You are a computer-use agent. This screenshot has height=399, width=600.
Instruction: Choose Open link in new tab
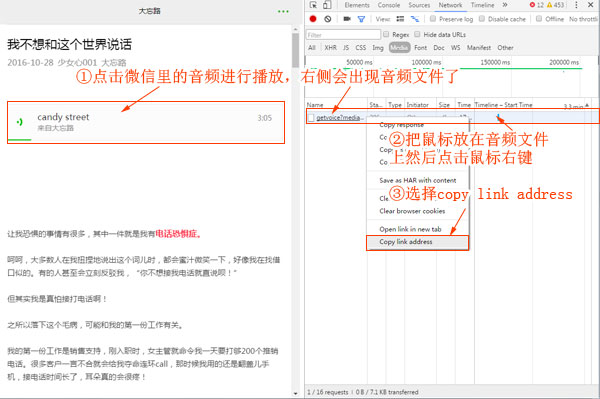point(410,230)
